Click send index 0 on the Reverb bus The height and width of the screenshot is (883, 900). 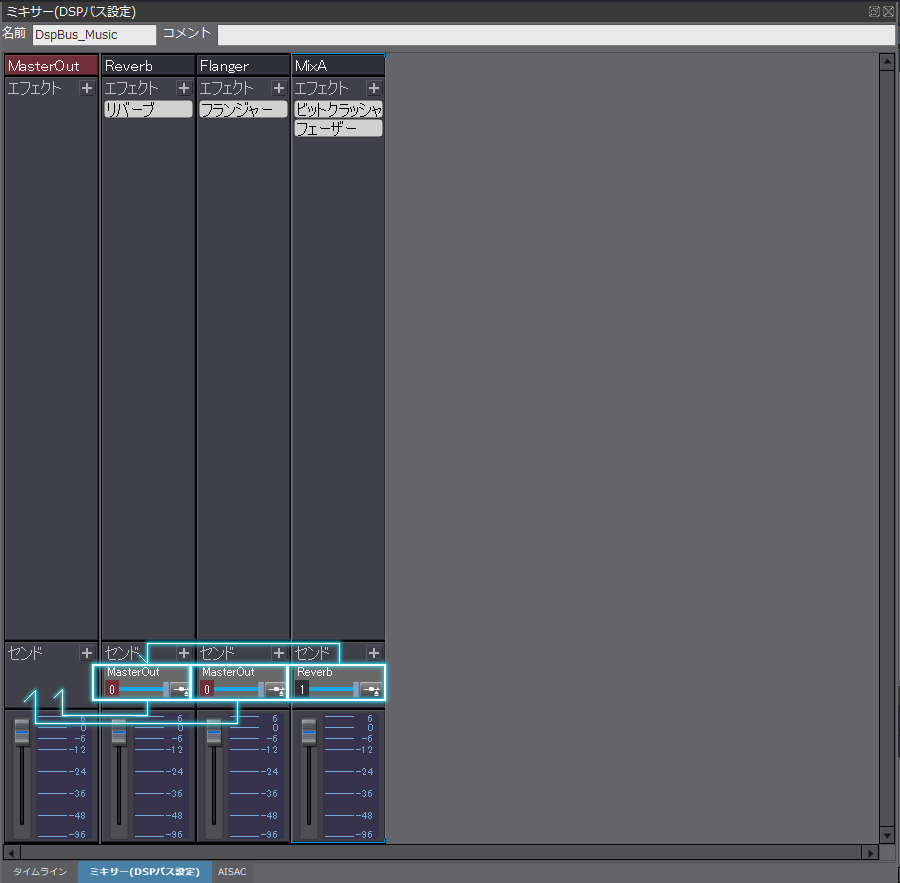point(112,690)
